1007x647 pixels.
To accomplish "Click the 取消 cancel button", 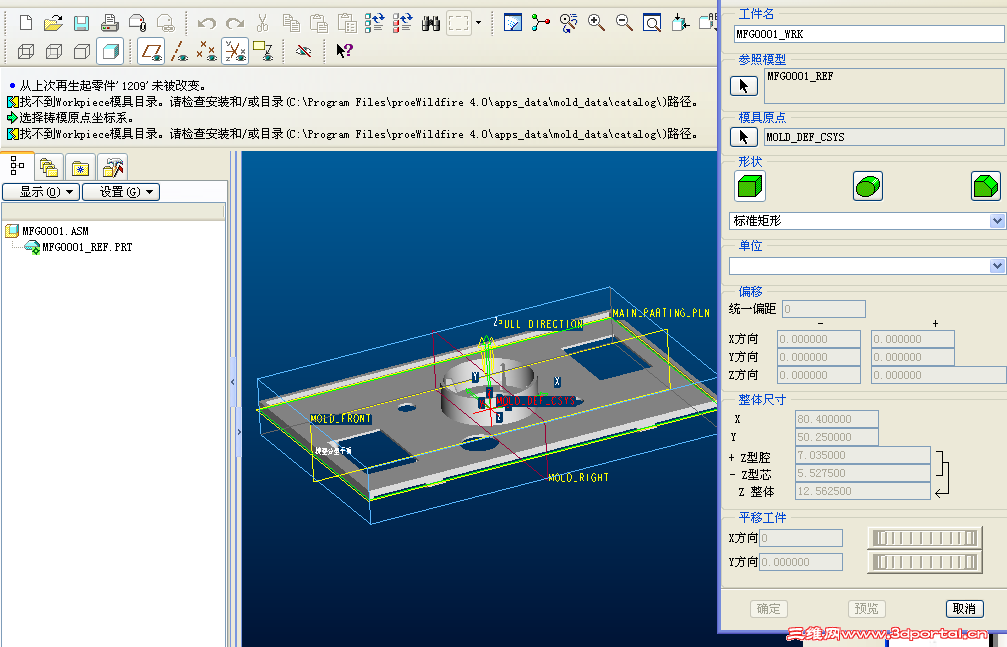I will tap(965, 608).
